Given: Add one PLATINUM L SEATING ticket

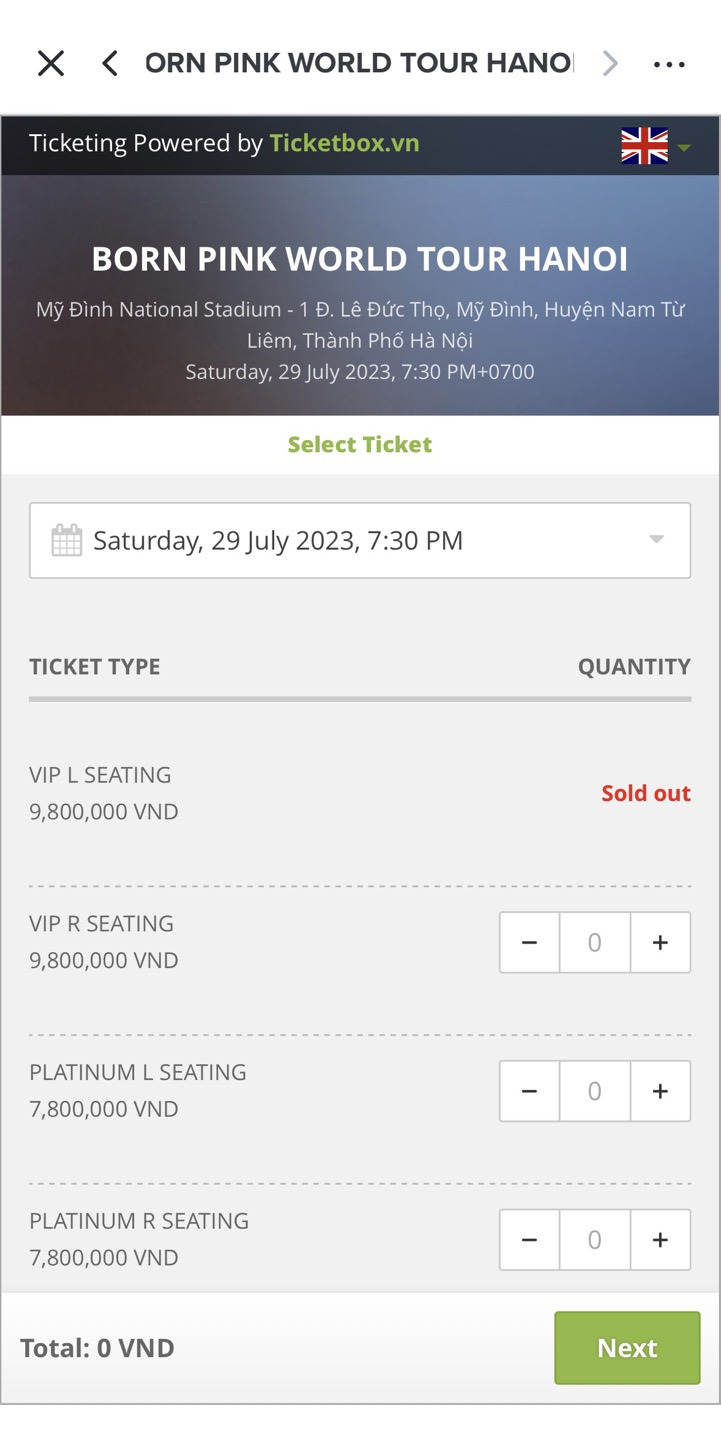Looking at the screenshot, I should [660, 1091].
